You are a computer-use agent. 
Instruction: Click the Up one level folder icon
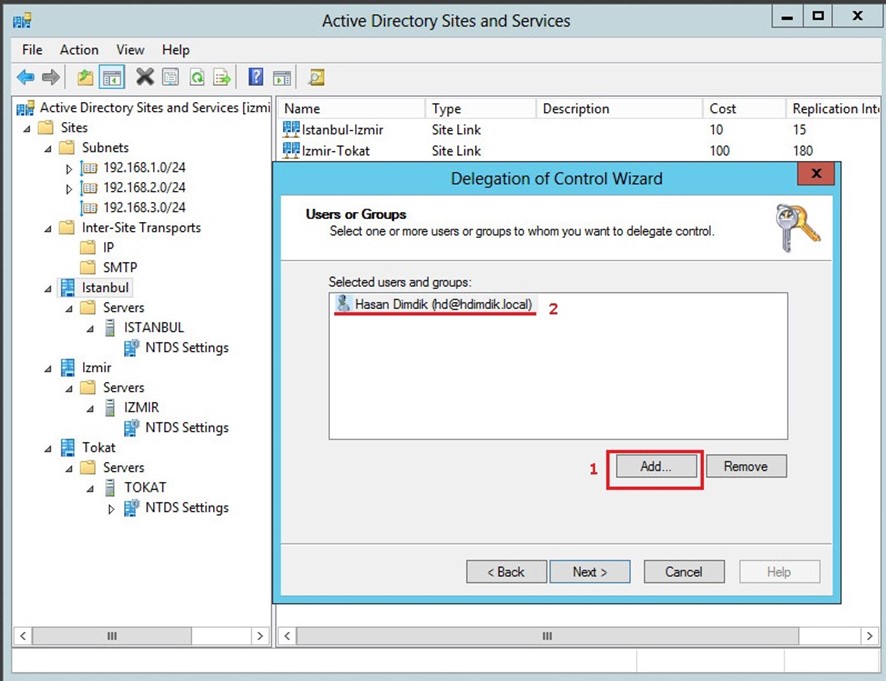pos(85,77)
